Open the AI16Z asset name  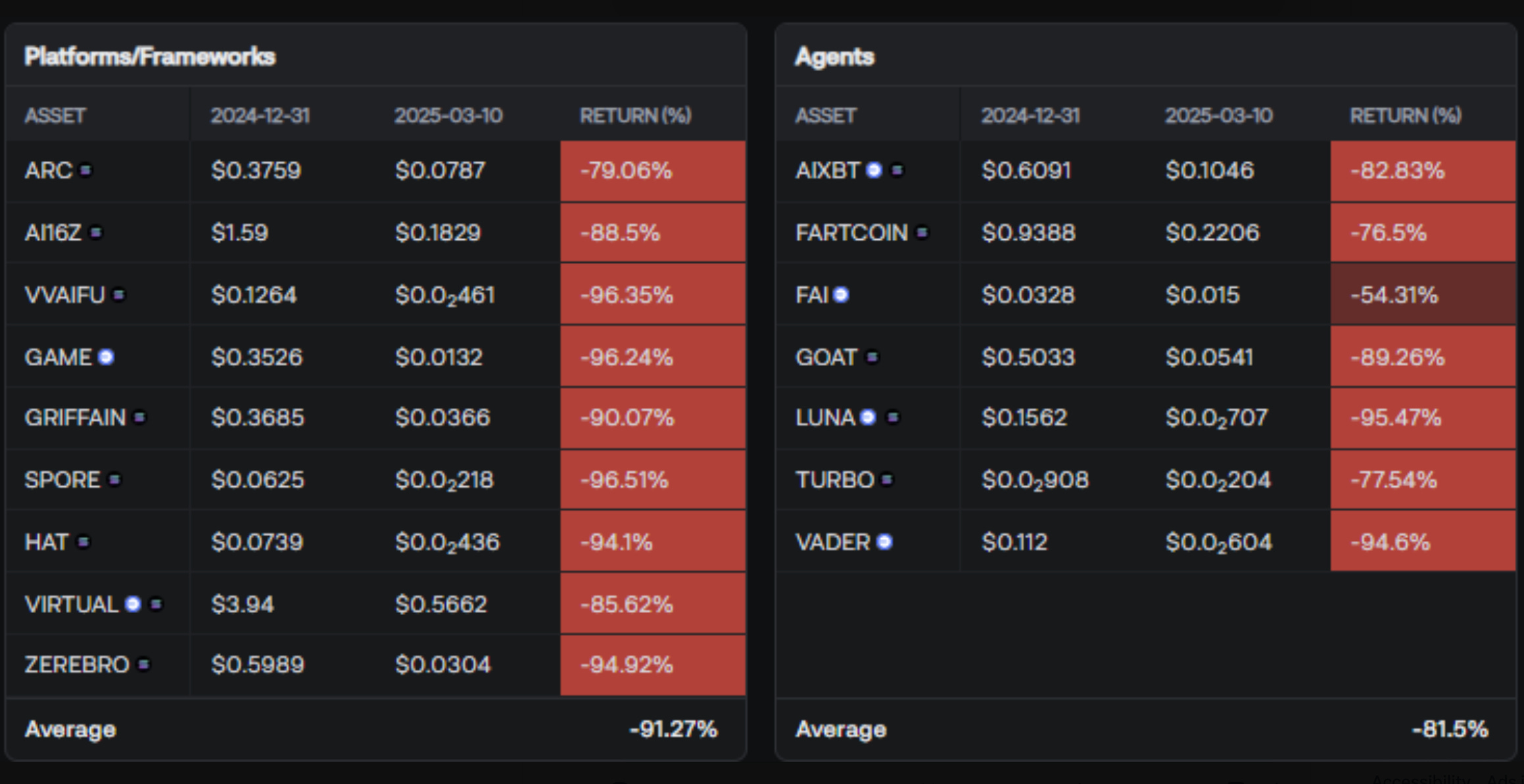click(53, 233)
